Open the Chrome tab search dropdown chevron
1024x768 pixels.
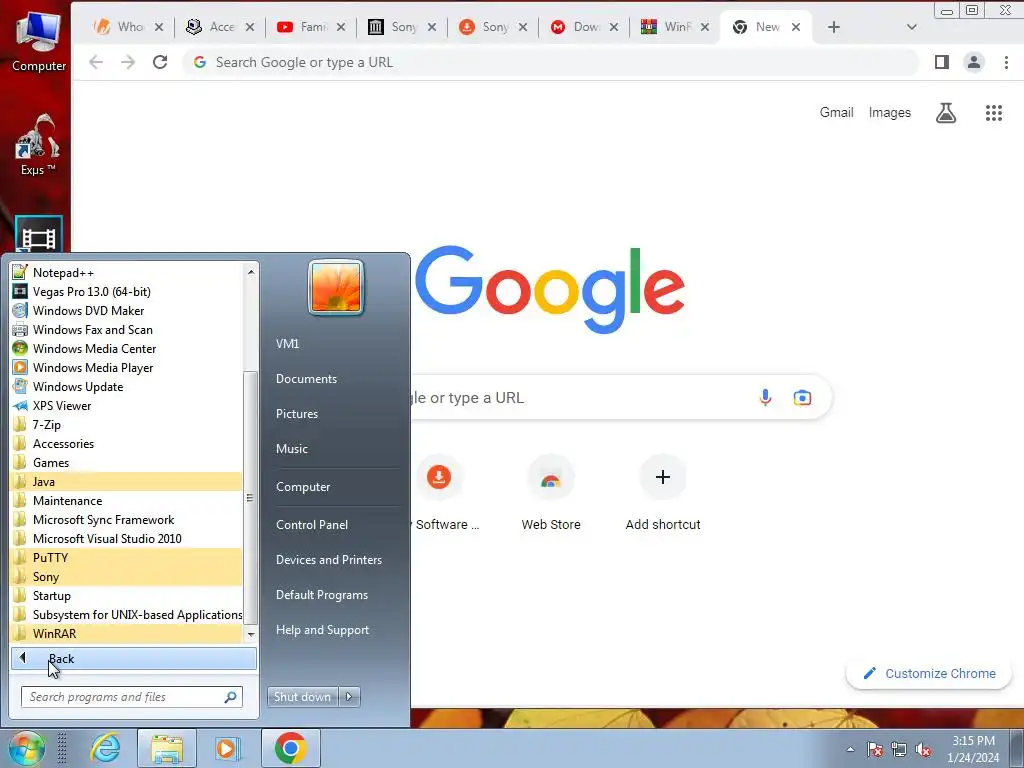click(x=912, y=27)
